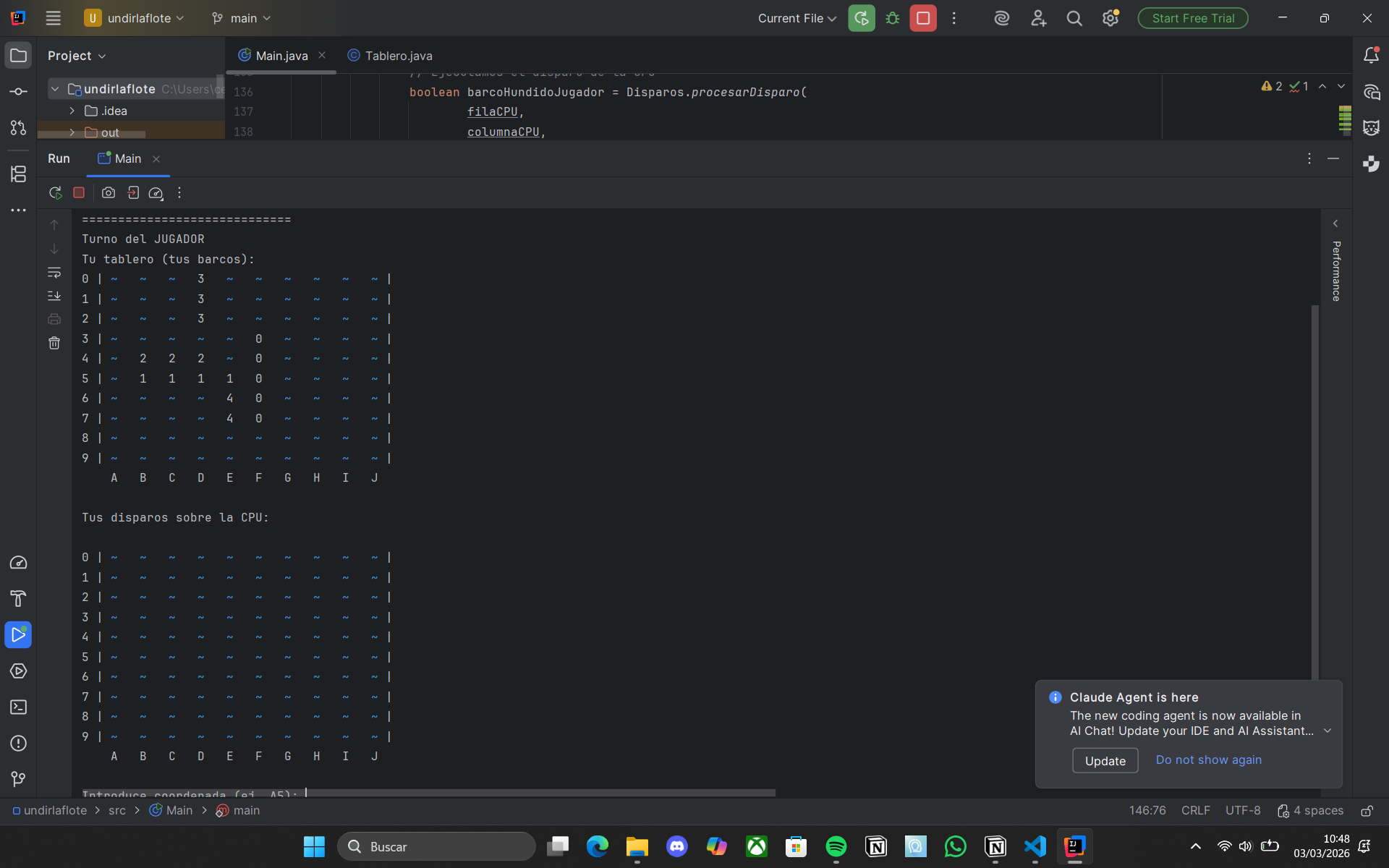
Task: Open the Notifications bell icon
Action: (1371, 56)
